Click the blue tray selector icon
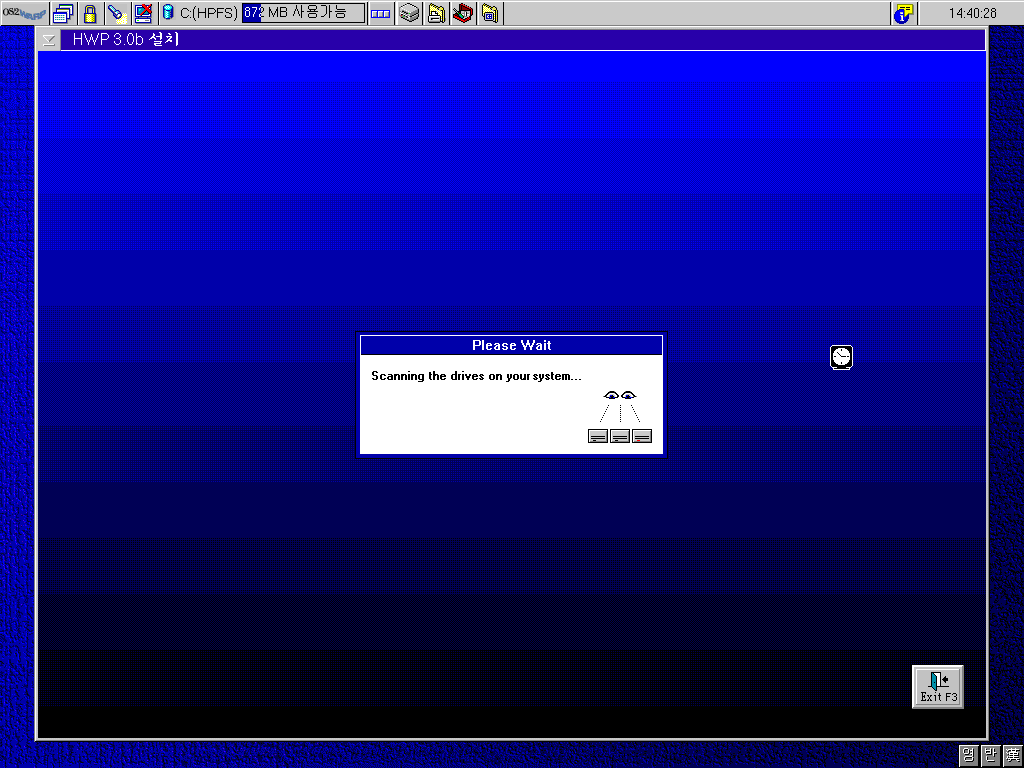 point(381,13)
